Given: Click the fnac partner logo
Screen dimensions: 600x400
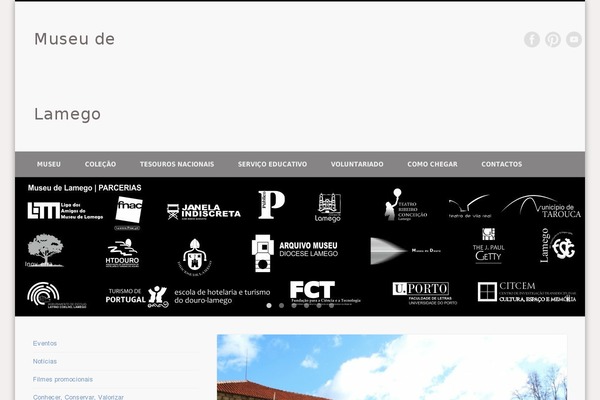Looking at the screenshot, I should [x=129, y=212].
